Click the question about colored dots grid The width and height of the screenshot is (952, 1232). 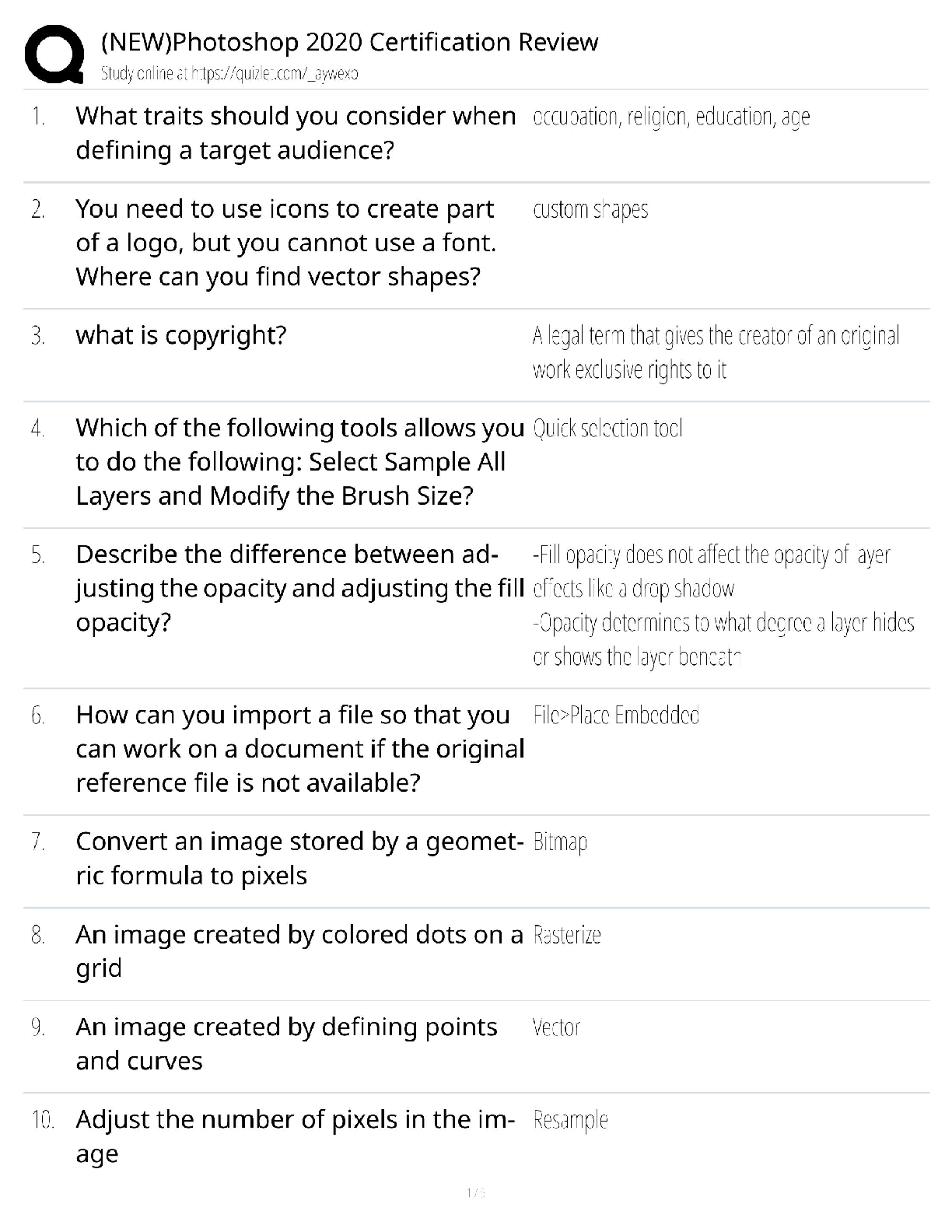(x=299, y=950)
